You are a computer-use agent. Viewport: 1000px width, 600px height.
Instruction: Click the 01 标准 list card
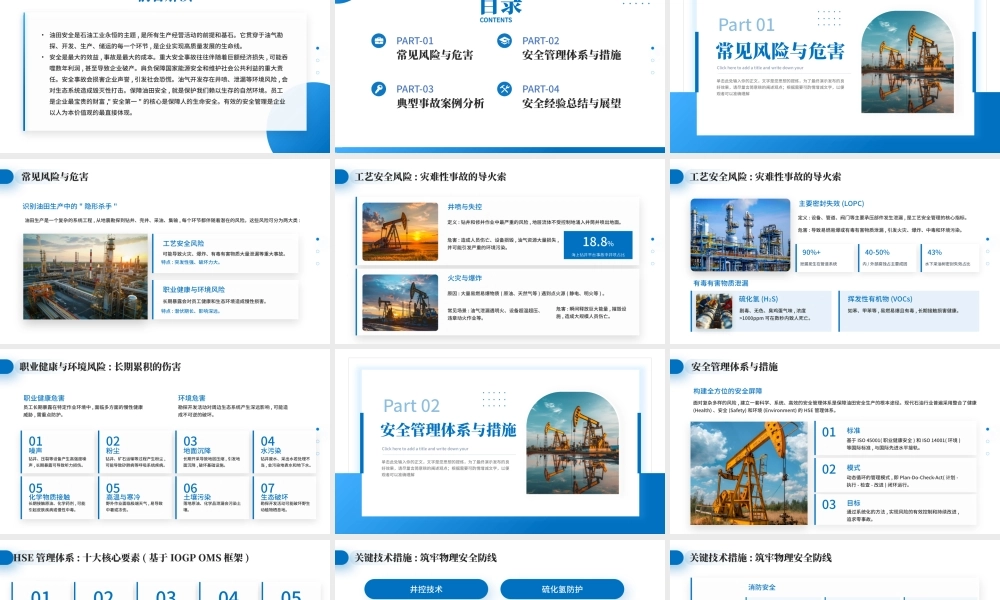coord(895,438)
